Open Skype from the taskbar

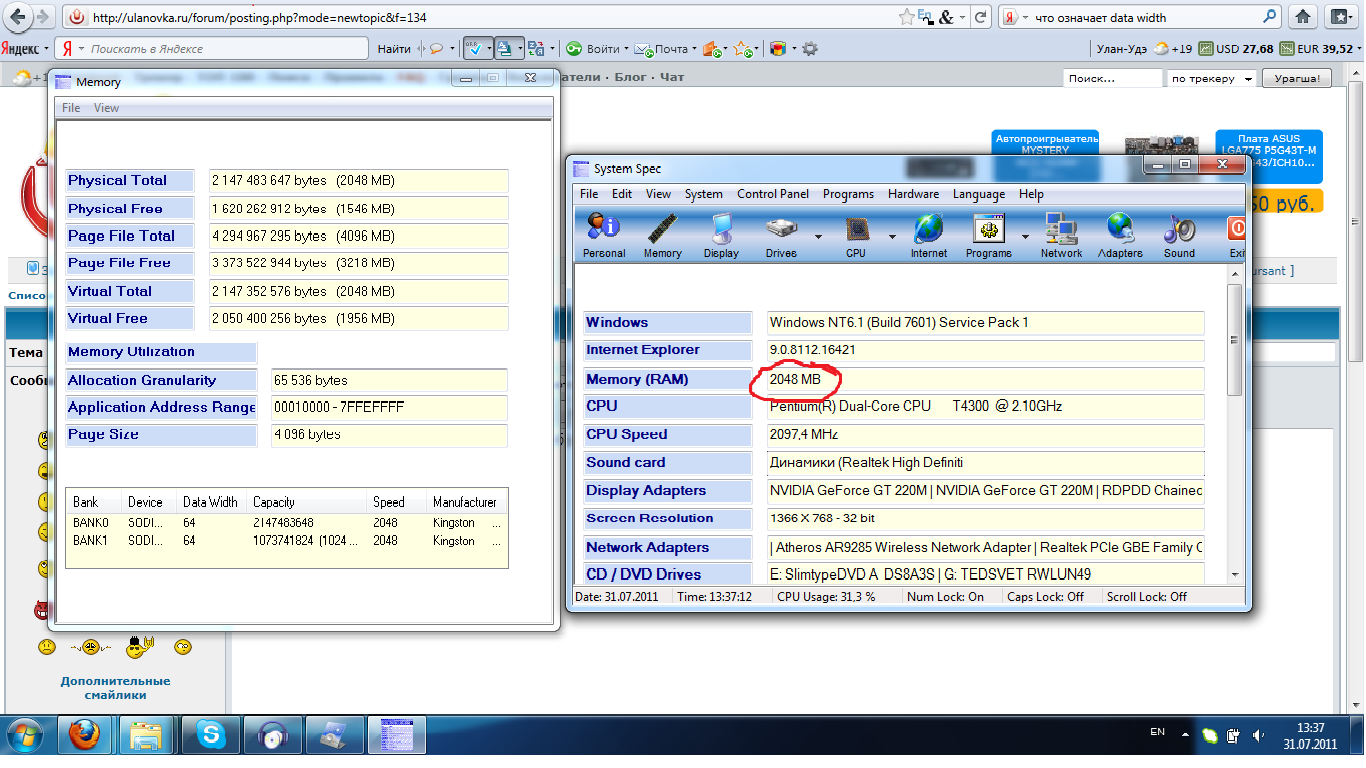pyautogui.click(x=211, y=737)
